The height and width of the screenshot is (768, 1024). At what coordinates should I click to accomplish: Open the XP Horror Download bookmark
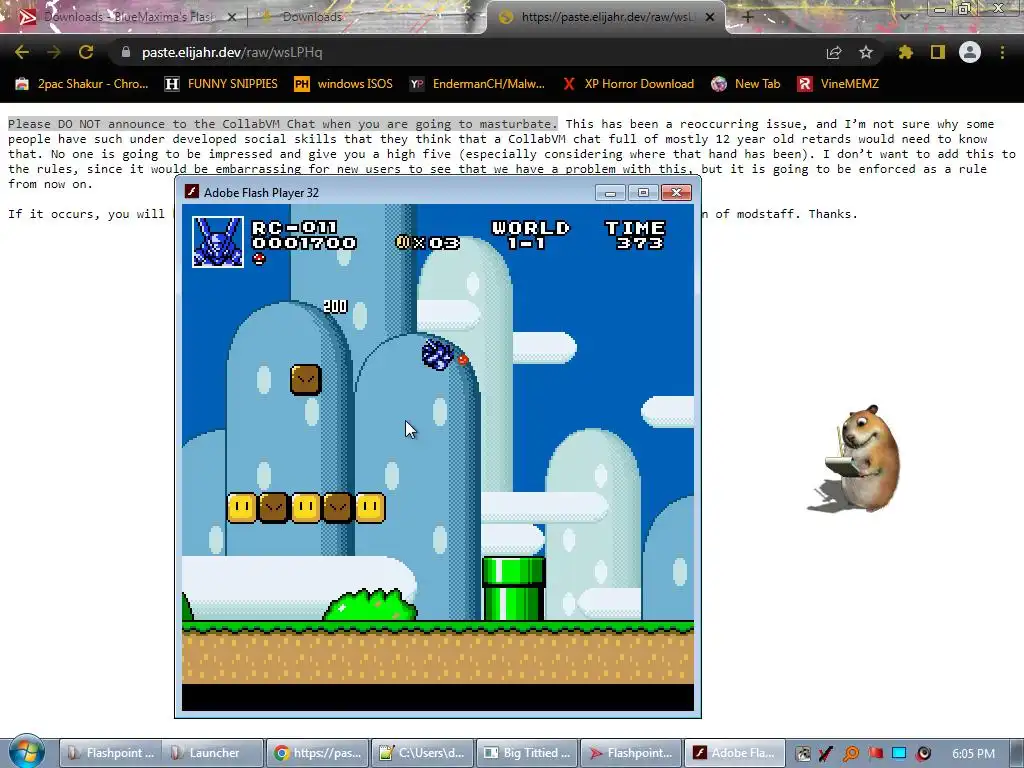(x=628, y=84)
